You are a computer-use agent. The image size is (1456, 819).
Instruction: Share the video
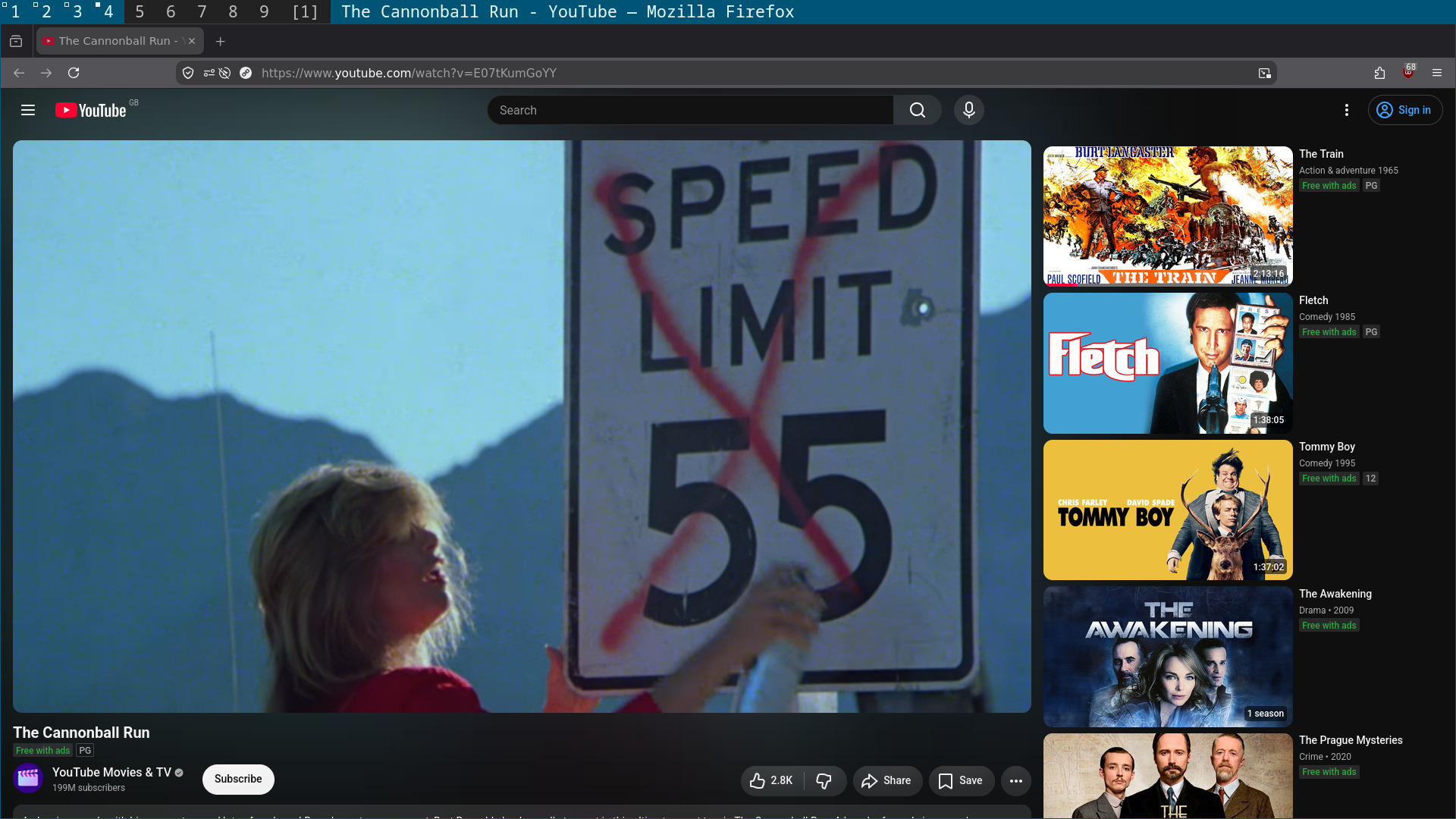click(887, 780)
